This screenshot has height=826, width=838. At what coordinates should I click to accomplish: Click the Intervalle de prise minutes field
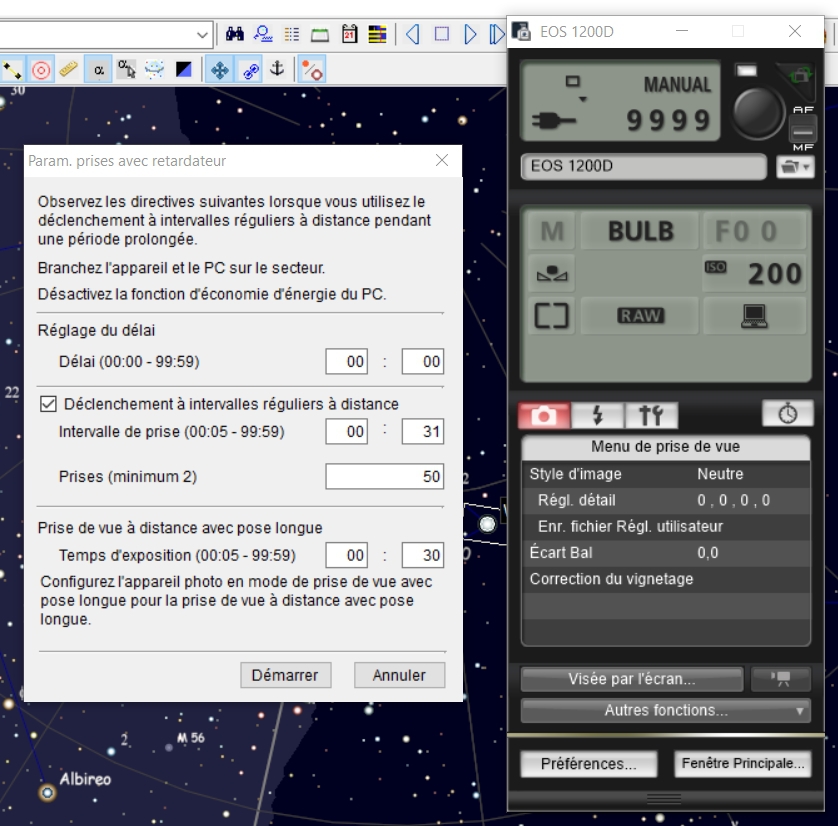pos(346,432)
